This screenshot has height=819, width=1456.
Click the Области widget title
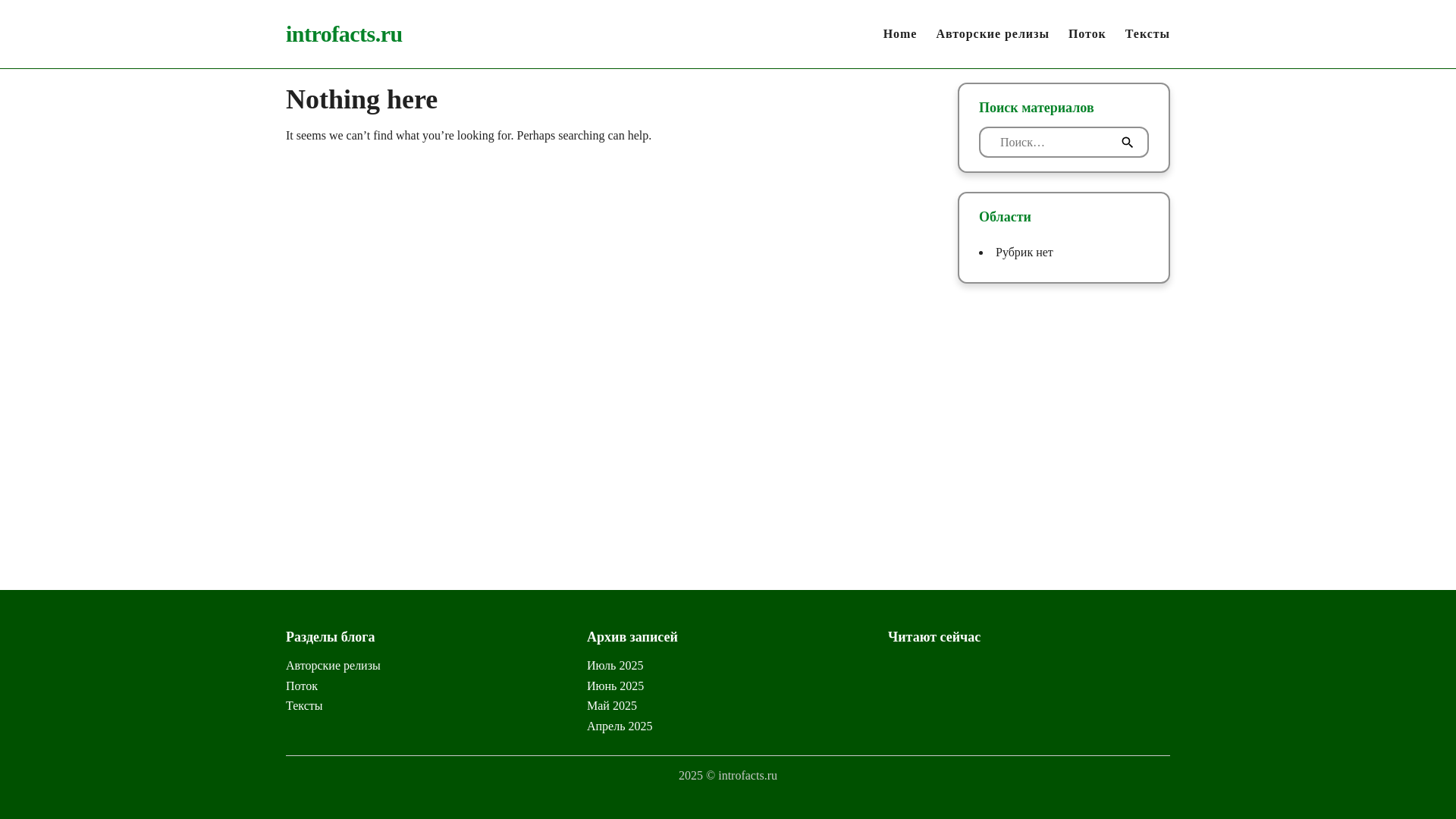[x=1005, y=217]
